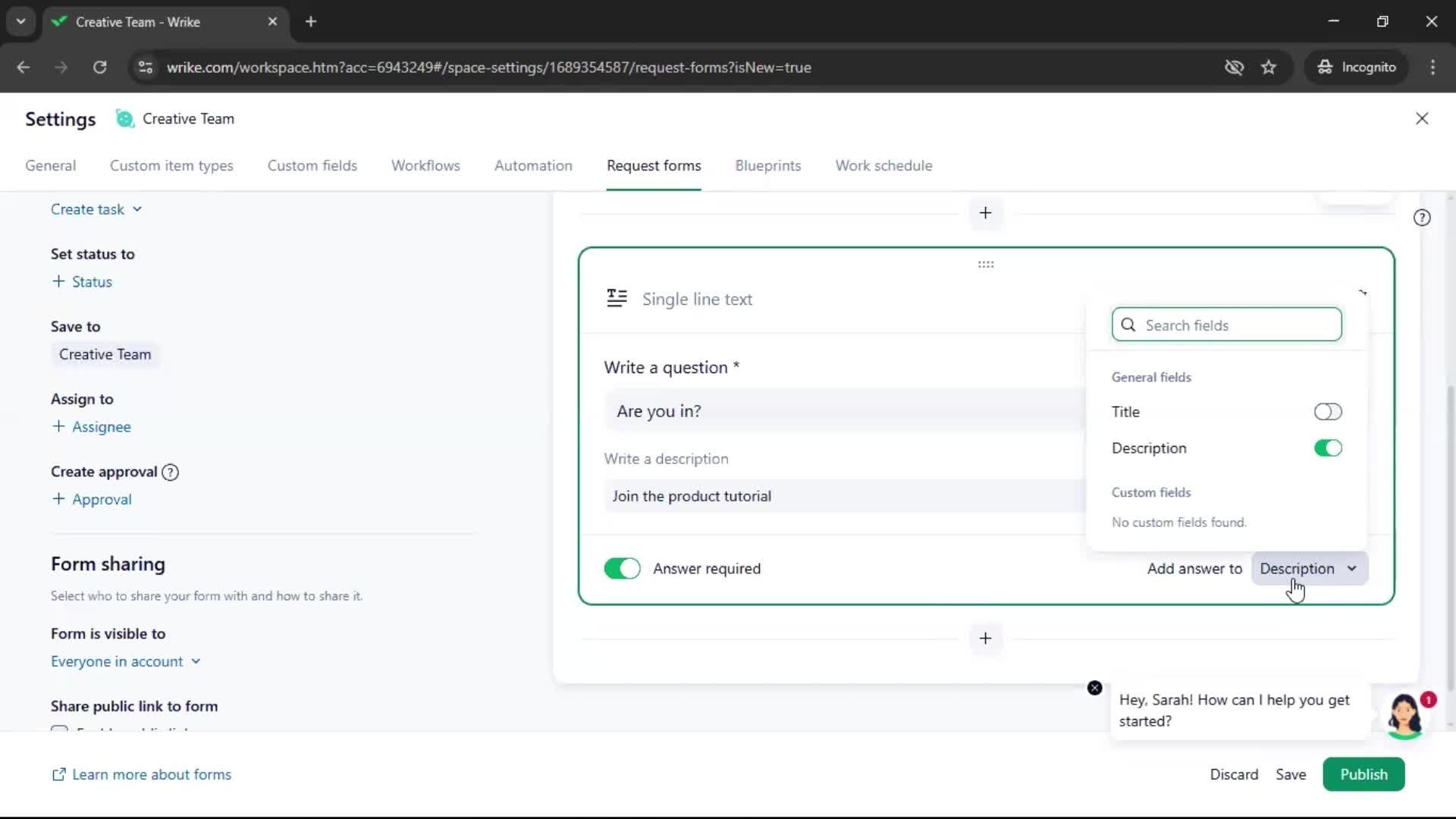This screenshot has width=1456, height=819.
Task: Publish the request form
Action: 1363,774
